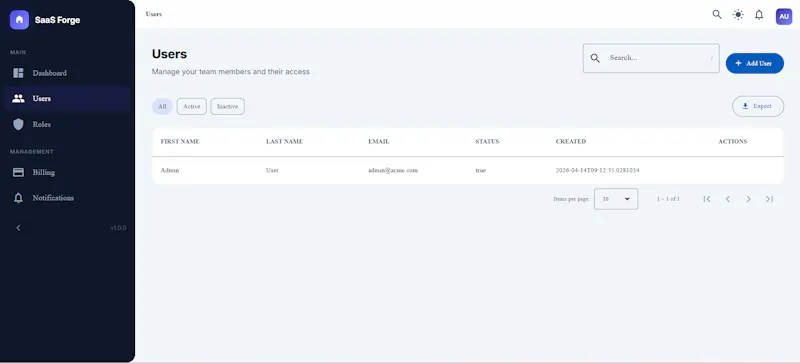Click the 1 – 1 of 1 range label

coord(668,199)
